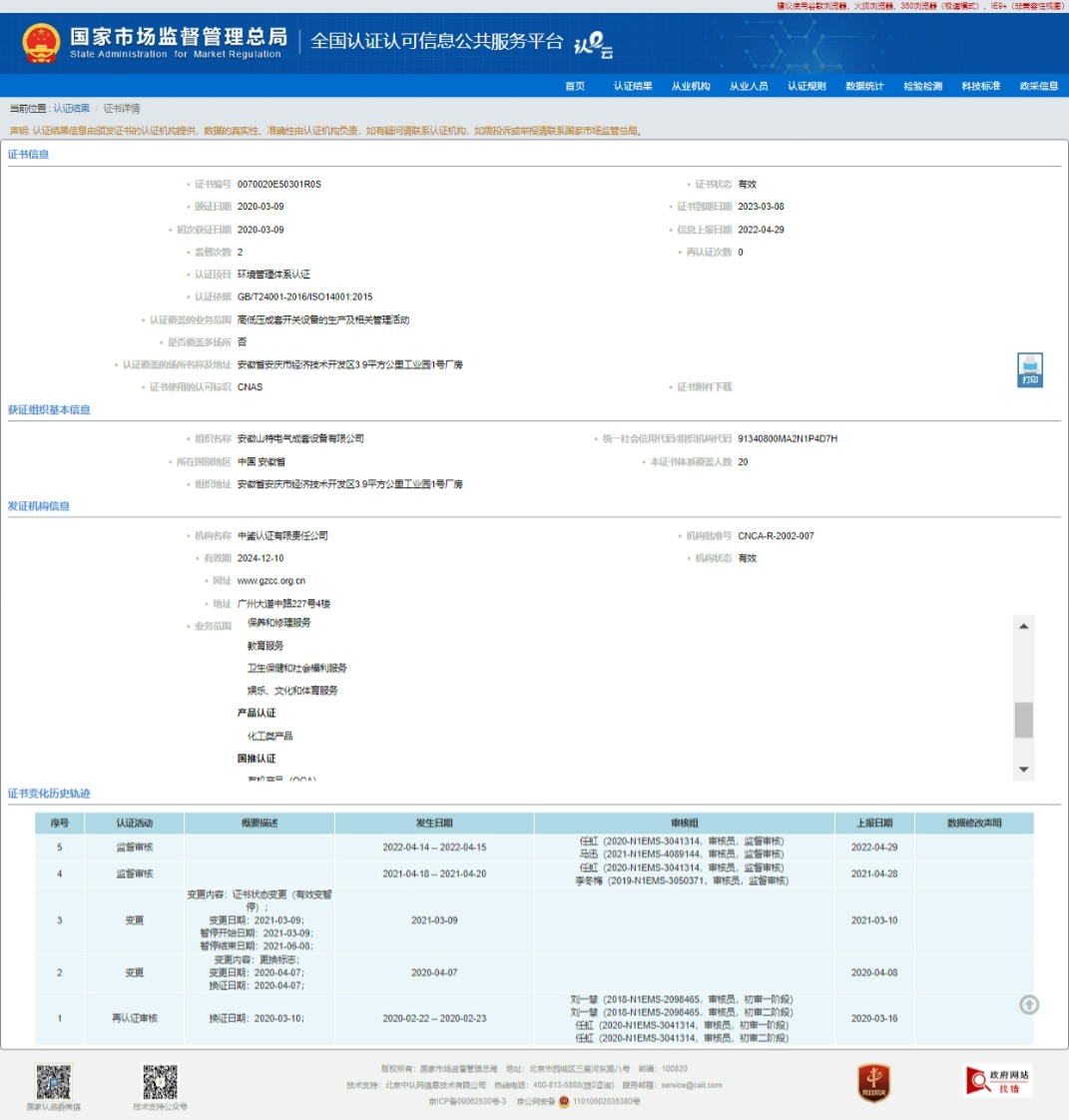Open the www.gzcc.org.cn website address

[271, 581]
